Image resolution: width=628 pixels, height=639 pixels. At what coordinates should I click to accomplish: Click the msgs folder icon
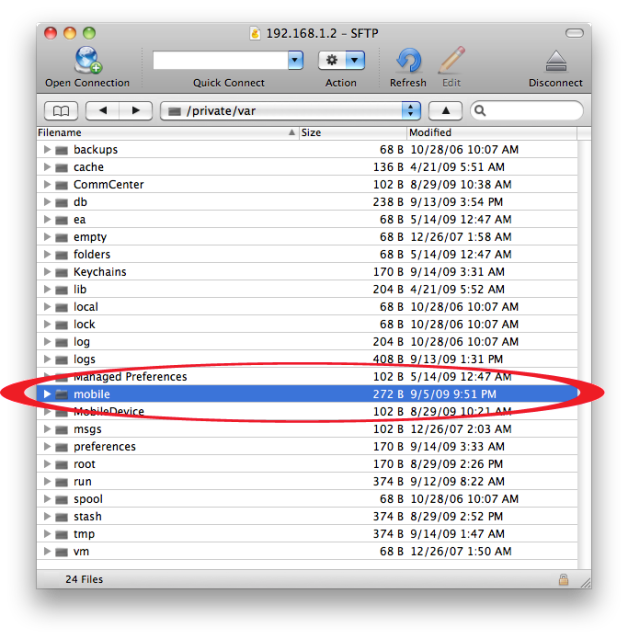click(62, 430)
